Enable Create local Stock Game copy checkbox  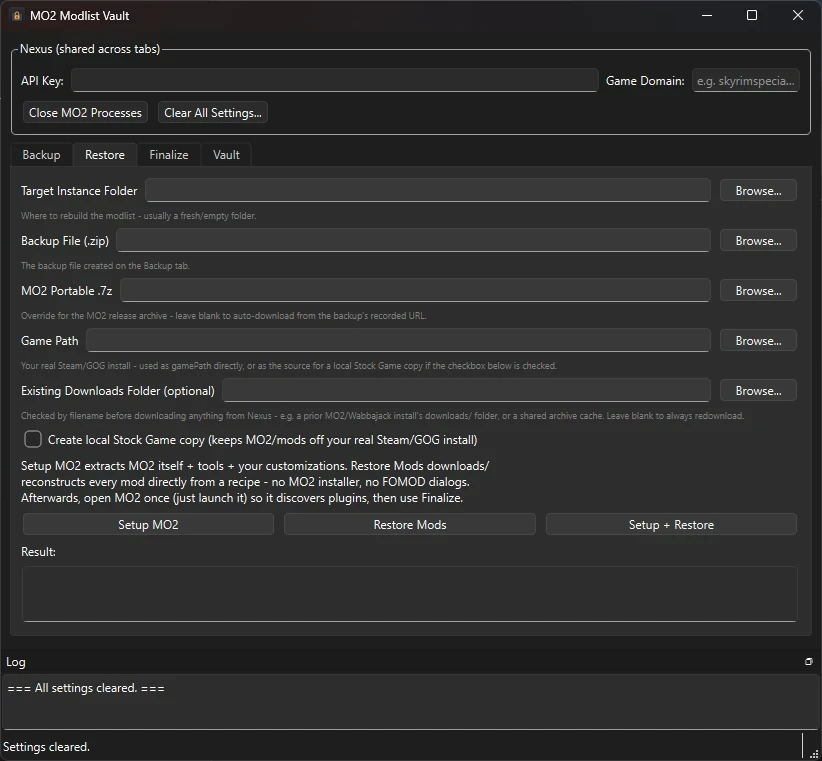33,439
